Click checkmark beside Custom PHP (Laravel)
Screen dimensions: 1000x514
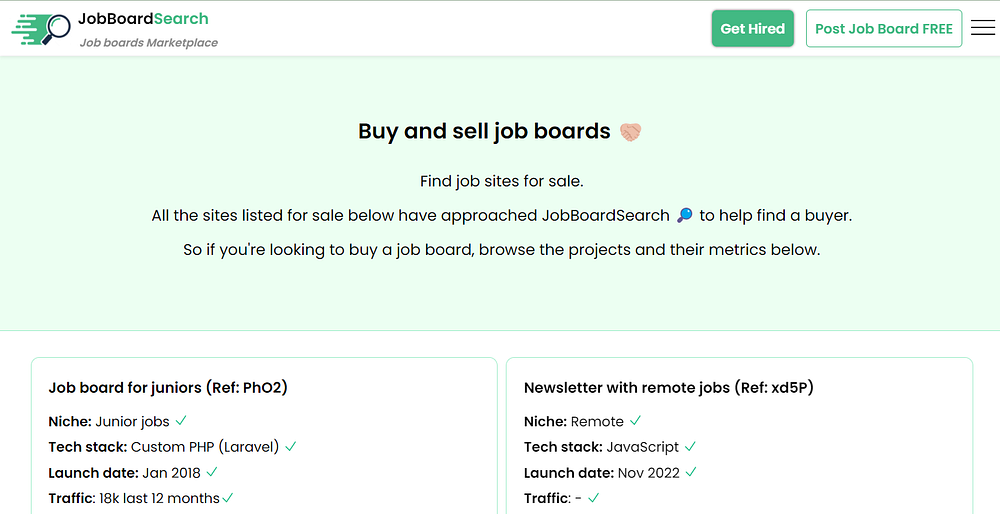tap(291, 447)
